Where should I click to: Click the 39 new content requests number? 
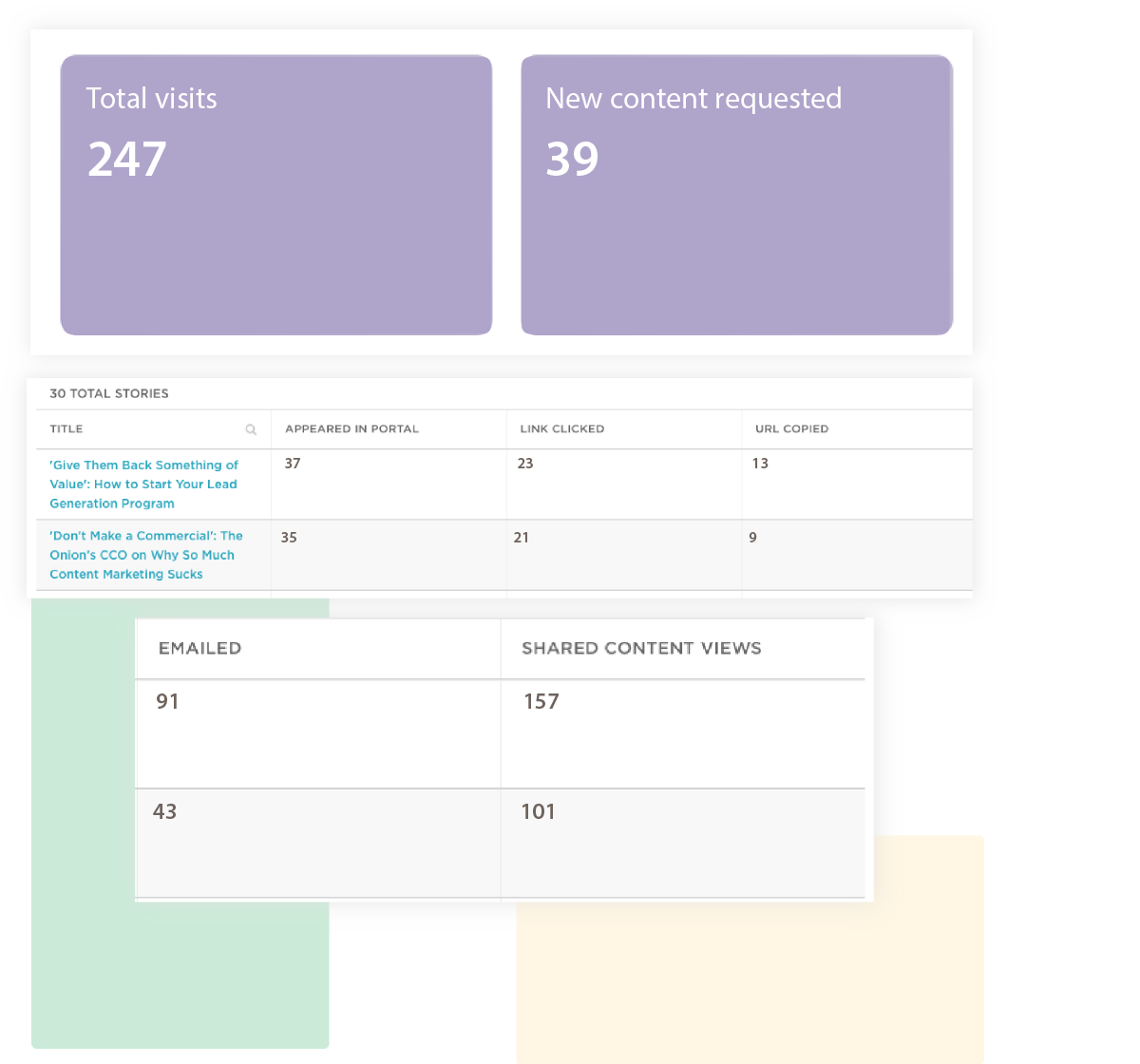click(x=572, y=160)
